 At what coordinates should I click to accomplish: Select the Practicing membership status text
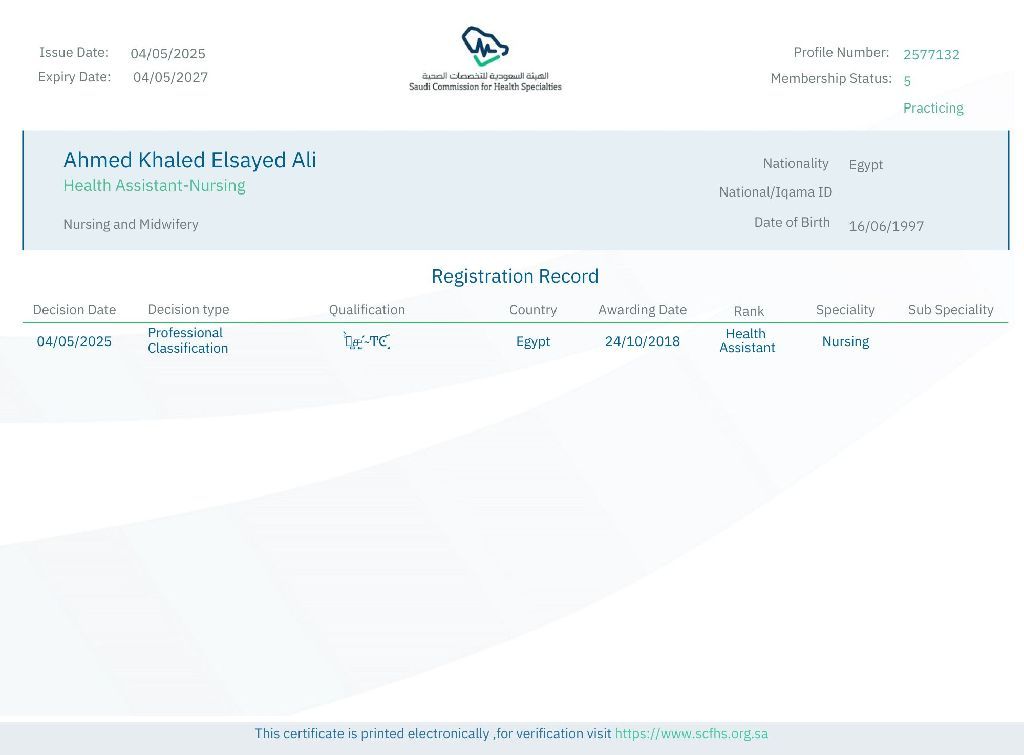pos(933,108)
